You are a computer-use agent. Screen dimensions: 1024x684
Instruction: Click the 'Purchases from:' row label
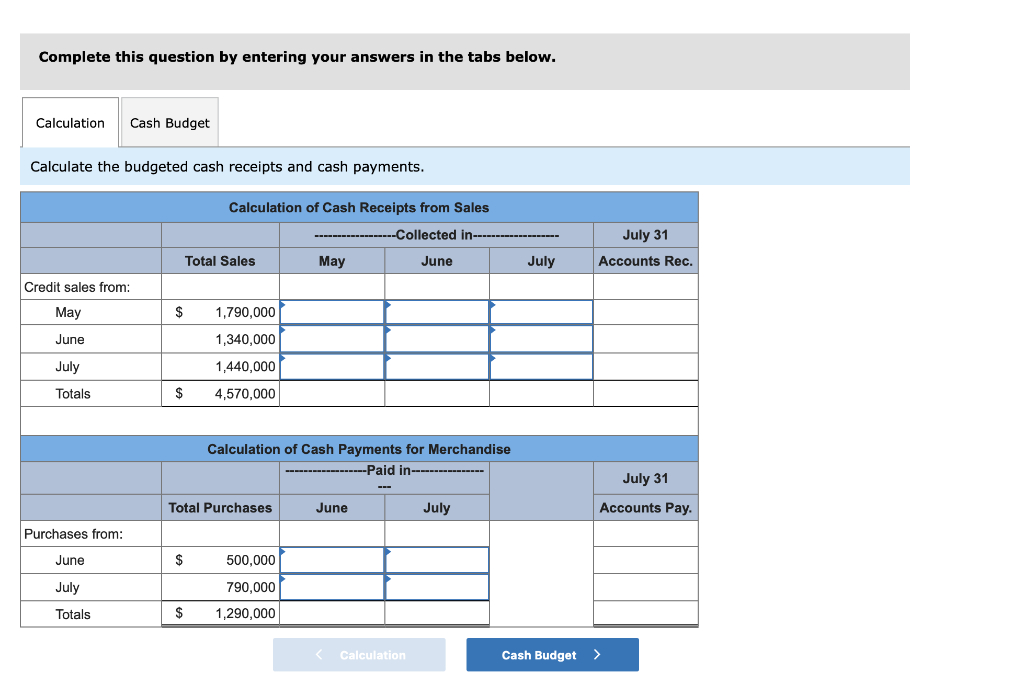coord(73,534)
